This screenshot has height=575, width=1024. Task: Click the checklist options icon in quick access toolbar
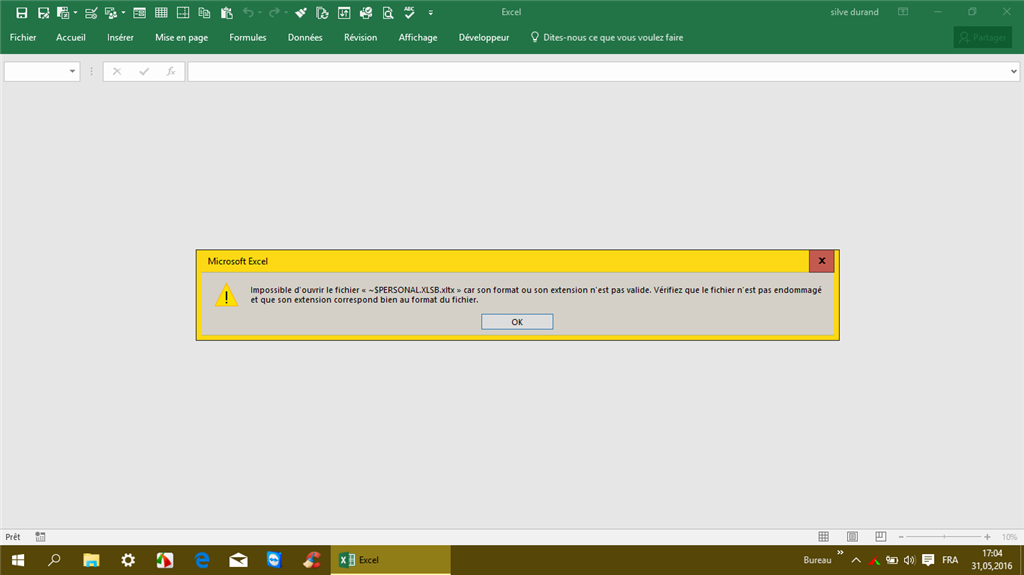tap(91, 12)
